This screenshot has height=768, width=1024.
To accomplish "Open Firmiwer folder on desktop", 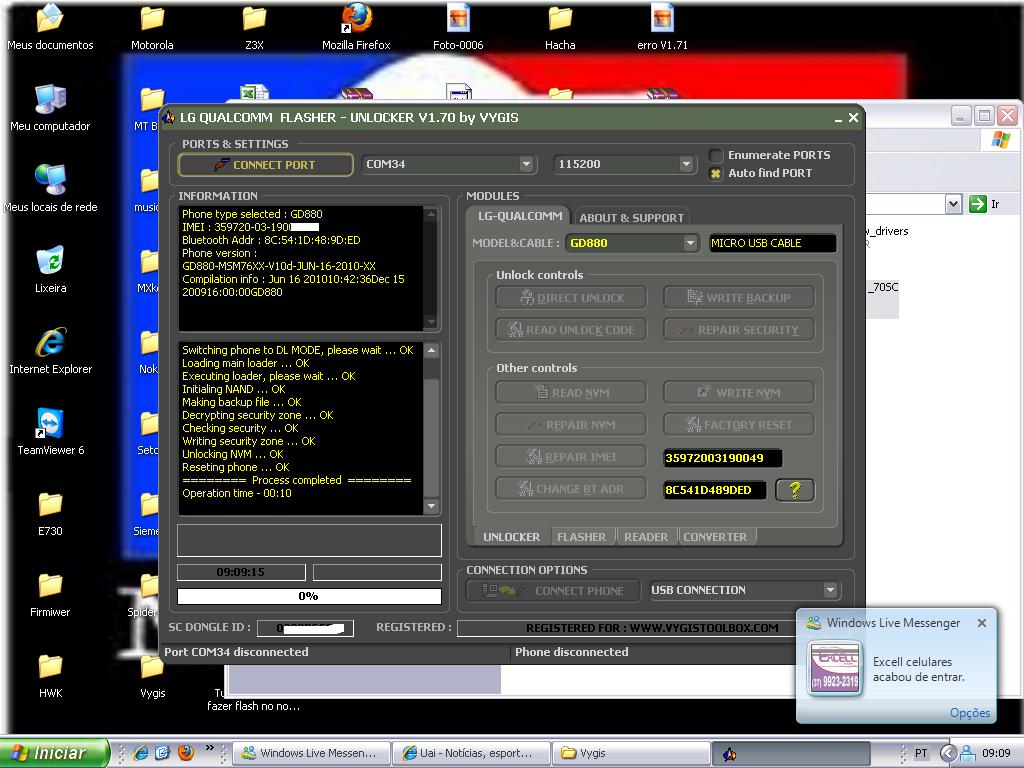I will 50,594.
